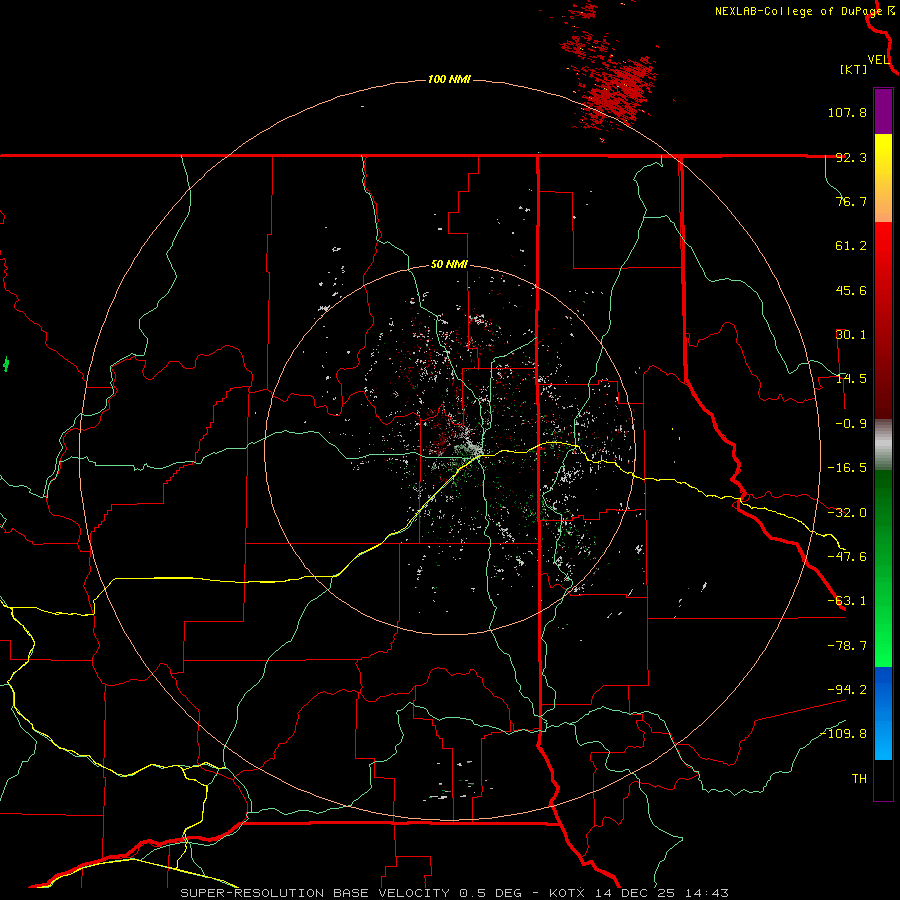900x900 pixels.
Task: Click the 107.8 legend value
Action: tap(847, 112)
